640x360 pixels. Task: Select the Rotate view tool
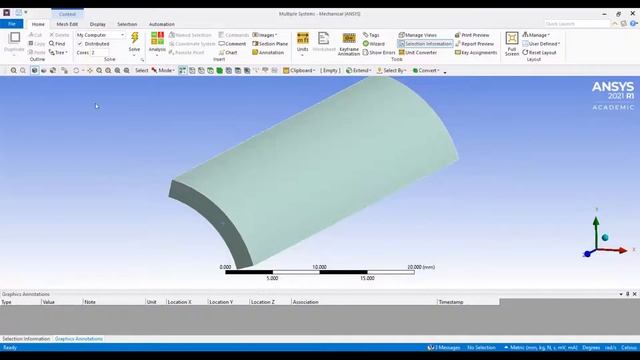pyautogui.click(x=76, y=71)
